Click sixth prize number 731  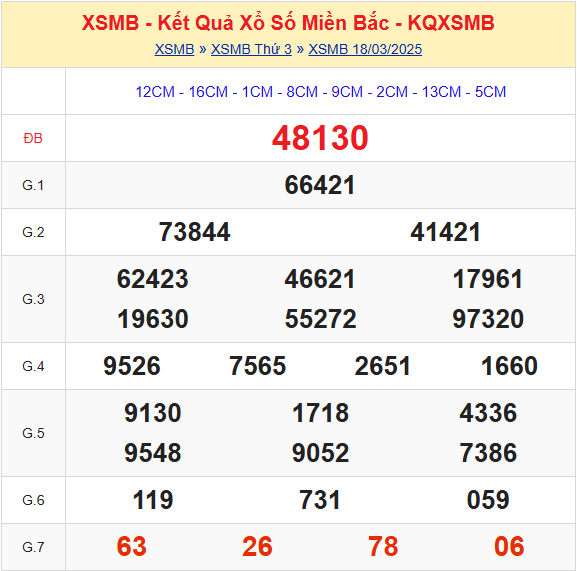coord(320,500)
